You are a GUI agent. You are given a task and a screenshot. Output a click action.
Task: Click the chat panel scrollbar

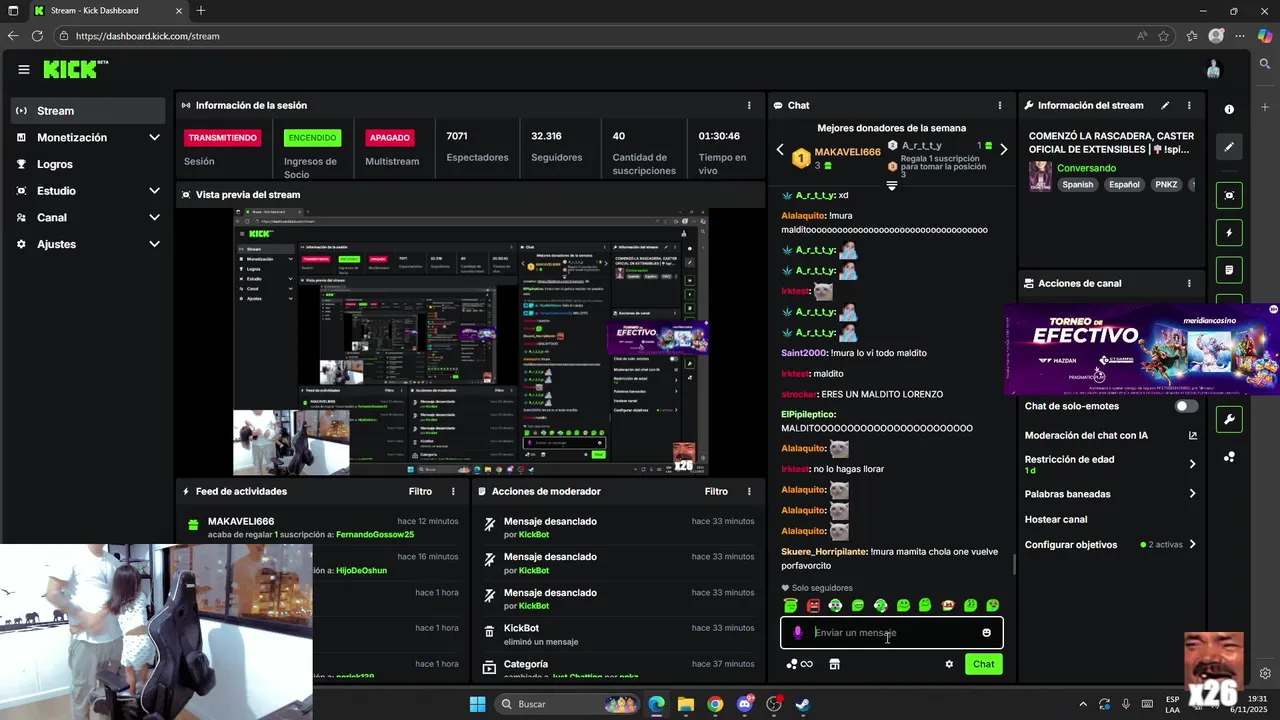point(1014,564)
